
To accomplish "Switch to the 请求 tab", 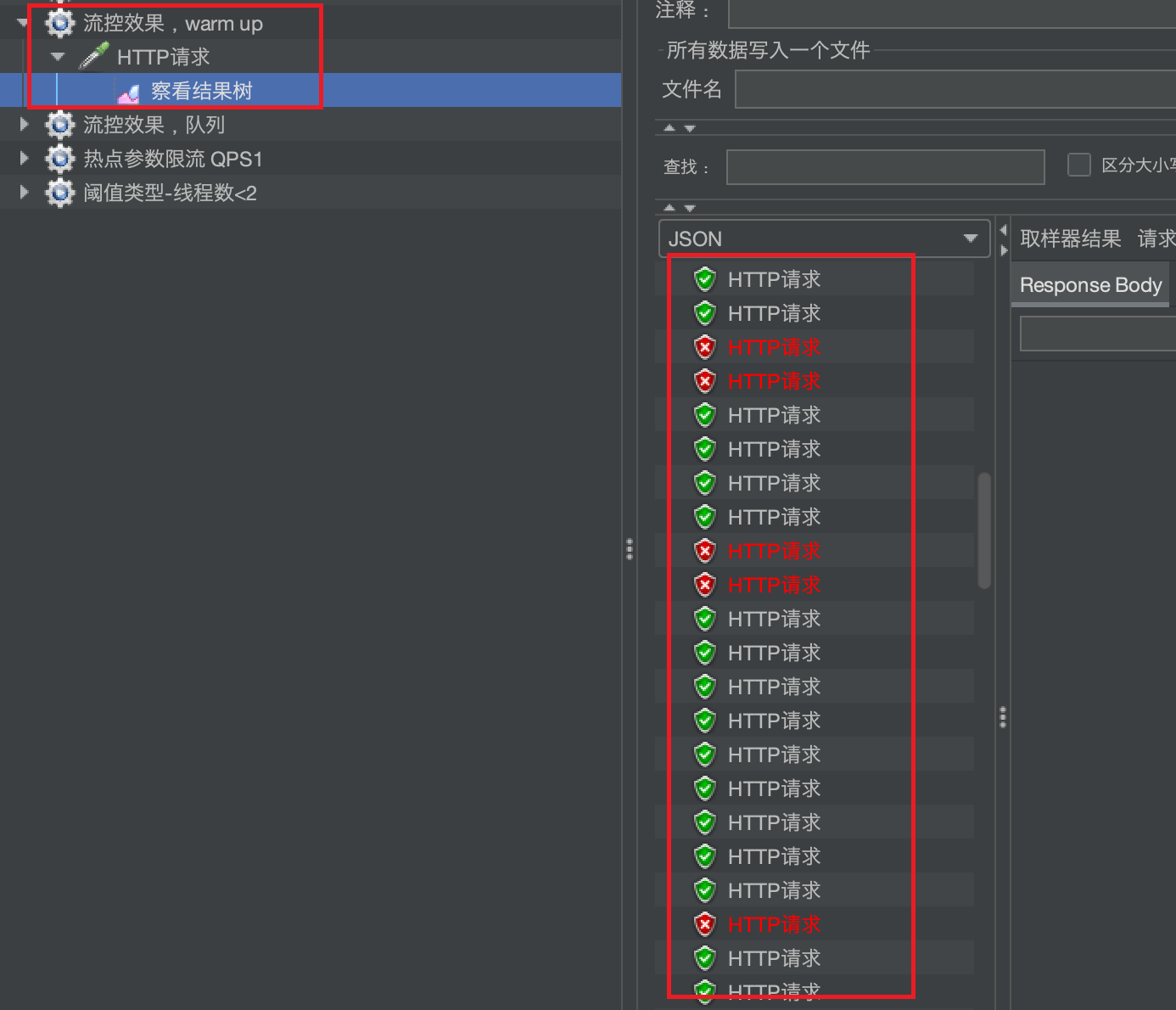I will click(x=1156, y=238).
